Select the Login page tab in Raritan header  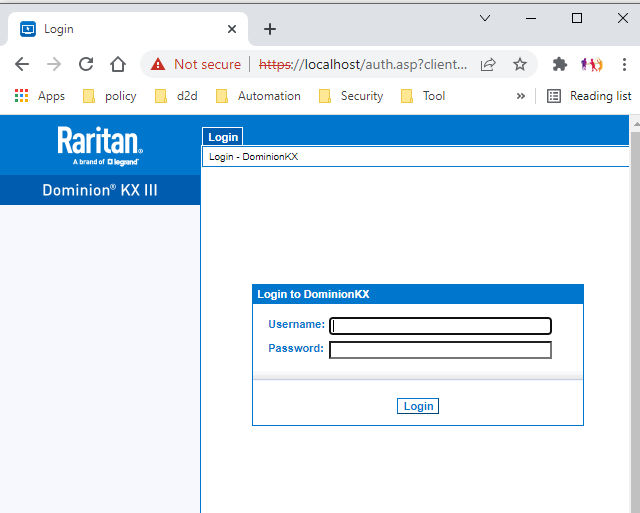click(x=223, y=137)
